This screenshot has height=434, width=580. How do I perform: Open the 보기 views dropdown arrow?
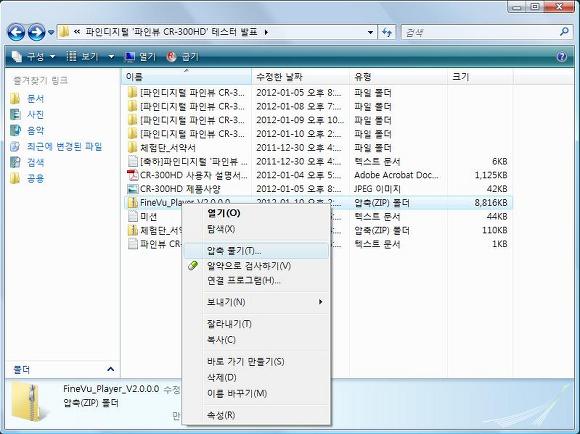pos(111,57)
